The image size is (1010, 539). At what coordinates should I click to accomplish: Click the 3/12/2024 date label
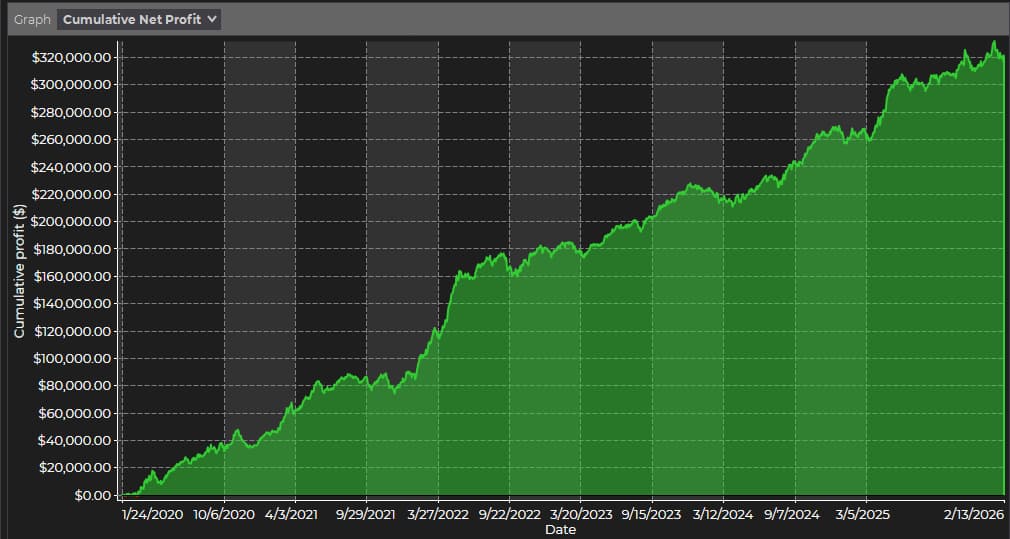723,514
